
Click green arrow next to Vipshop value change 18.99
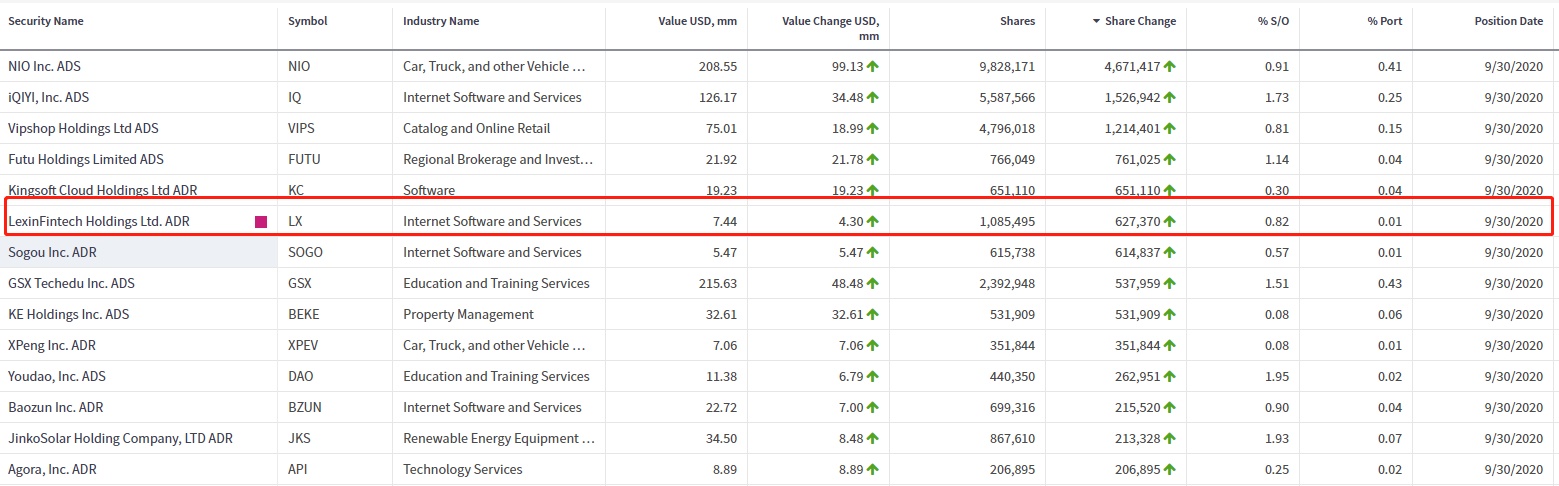[872, 129]
